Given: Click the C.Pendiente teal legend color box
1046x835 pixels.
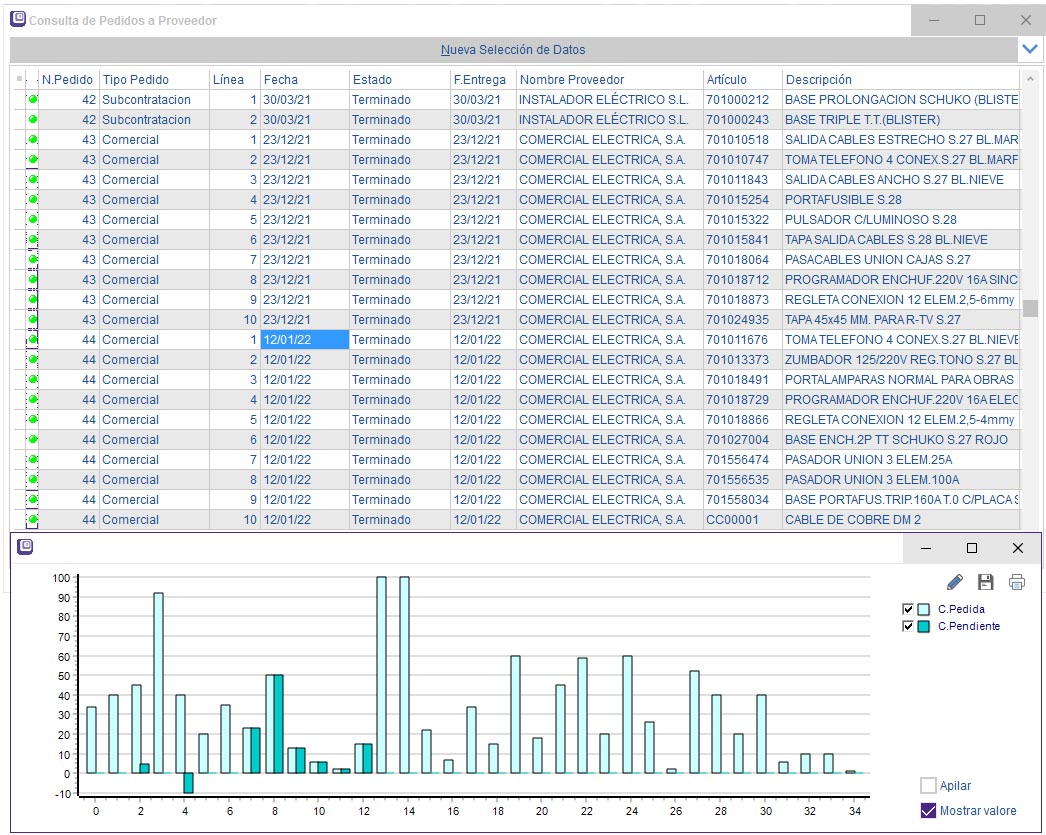Looking at the screenshot, I should [x=924, y=626].
